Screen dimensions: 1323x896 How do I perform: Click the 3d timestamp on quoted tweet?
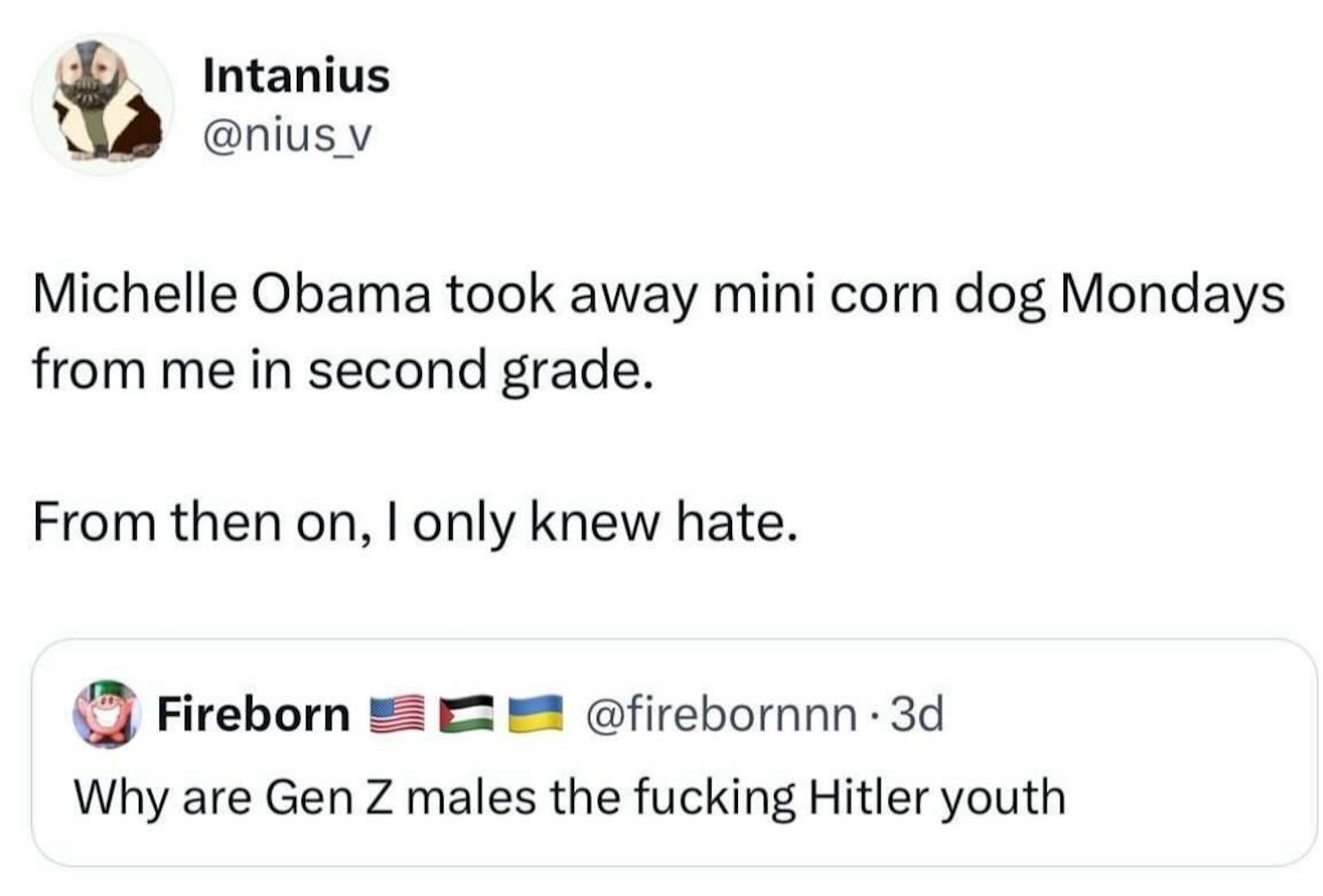click(x=917, y=714)
